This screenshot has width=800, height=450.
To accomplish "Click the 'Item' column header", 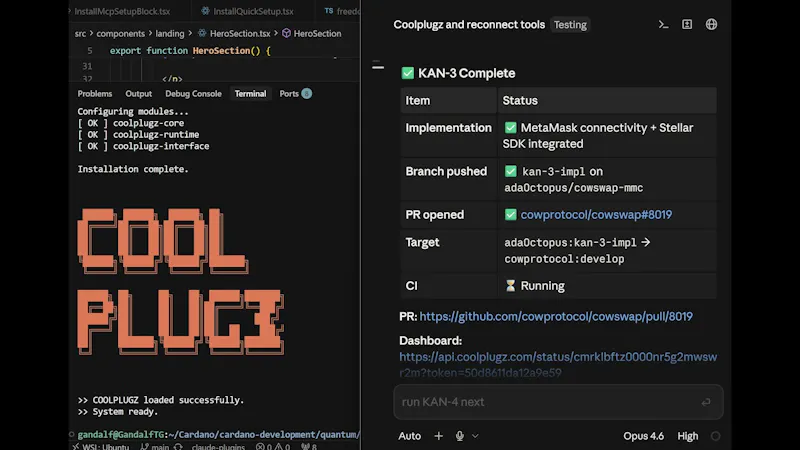I will click(417, 101).
